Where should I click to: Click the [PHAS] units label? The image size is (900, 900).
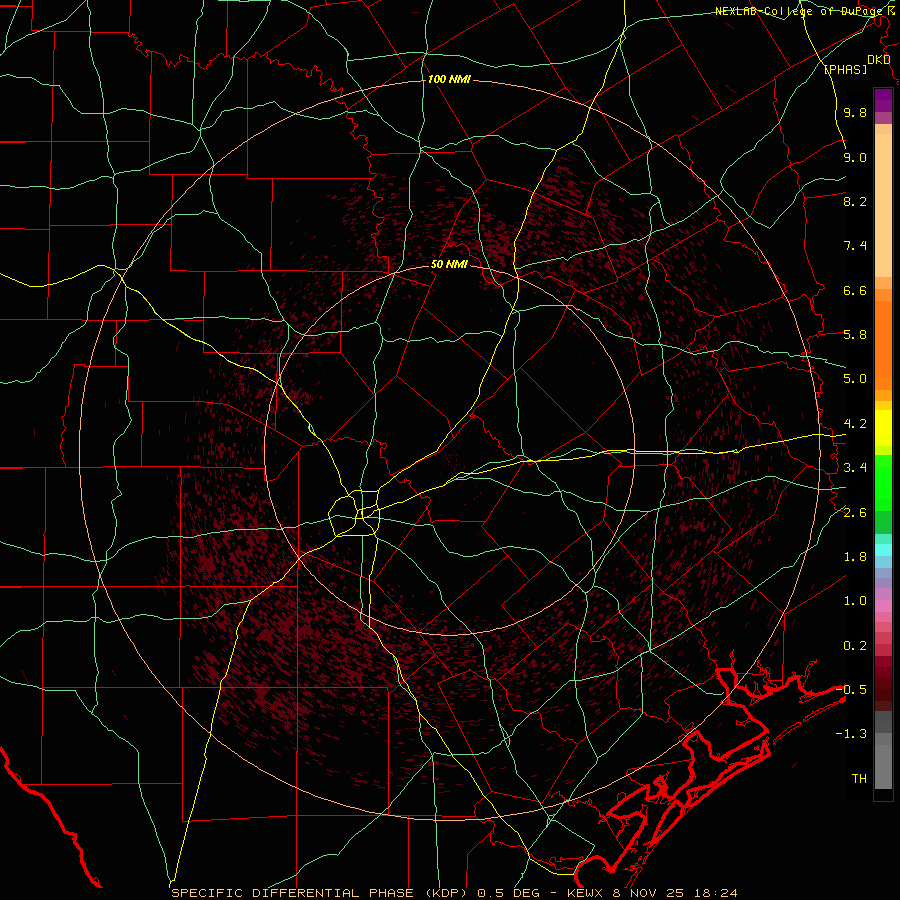tap(845, 70)
